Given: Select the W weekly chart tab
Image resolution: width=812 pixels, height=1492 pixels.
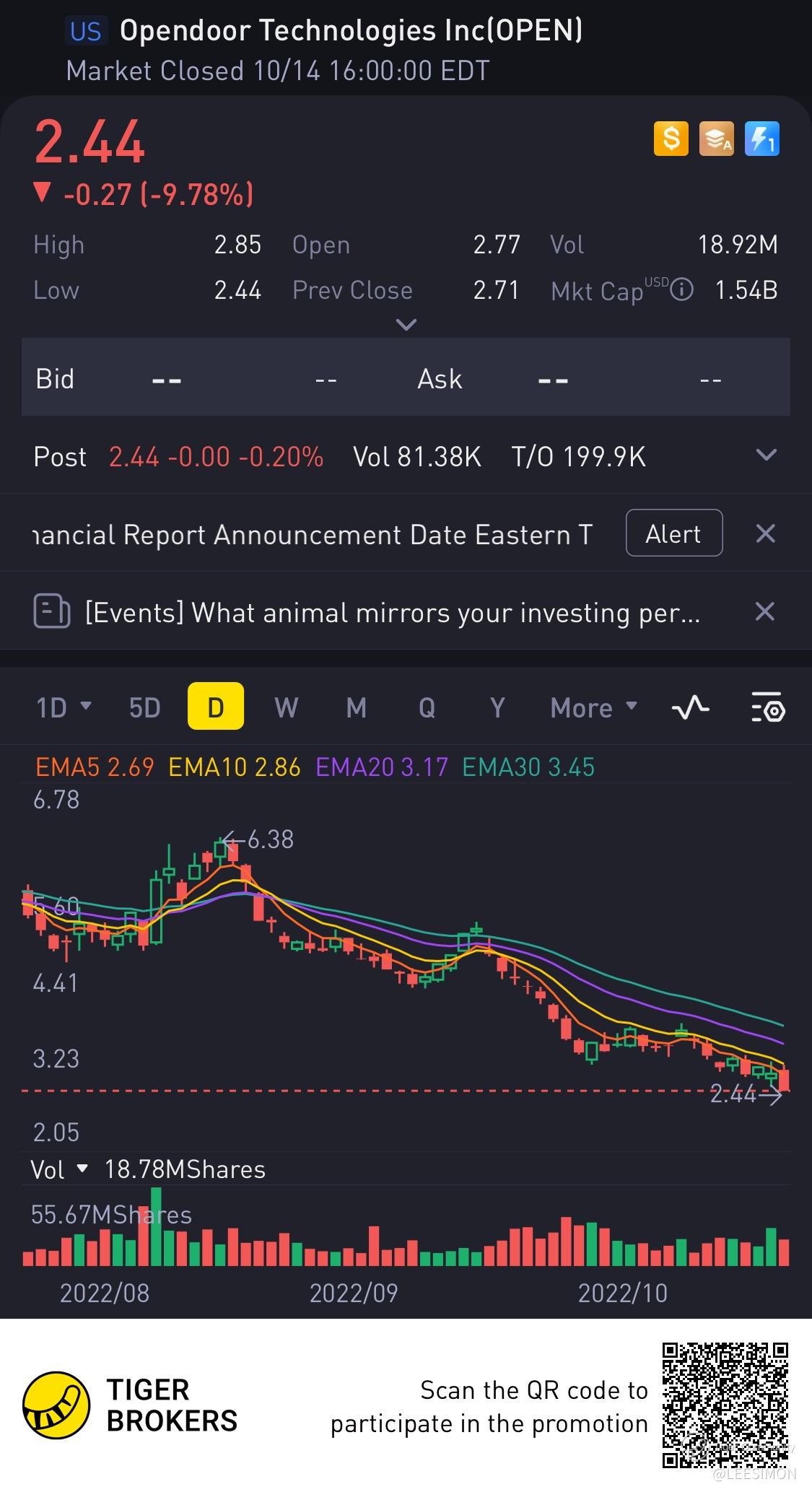Looking at the screenshot, I should tap(286, 707).
